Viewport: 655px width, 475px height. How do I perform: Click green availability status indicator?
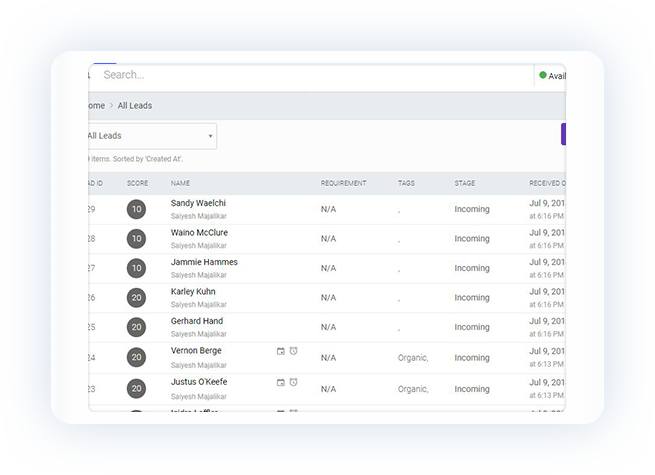(543, 75)
